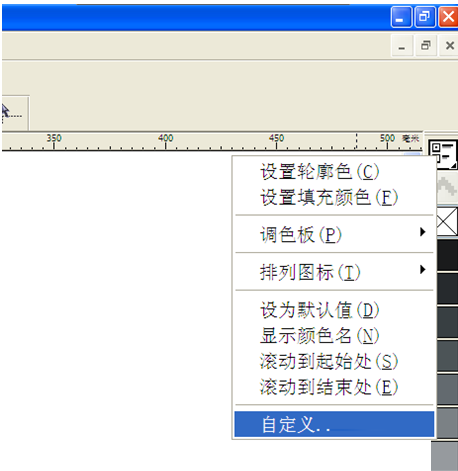Click the 400 mark on the ruler
Screen dimensions: 458x471
click(x=166, y=138)
